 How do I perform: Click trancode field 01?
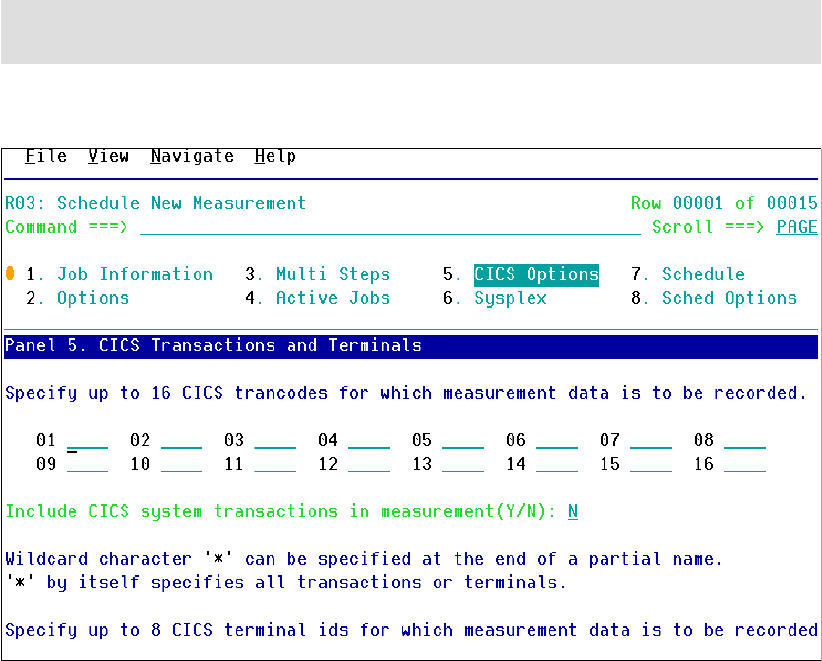88,440
